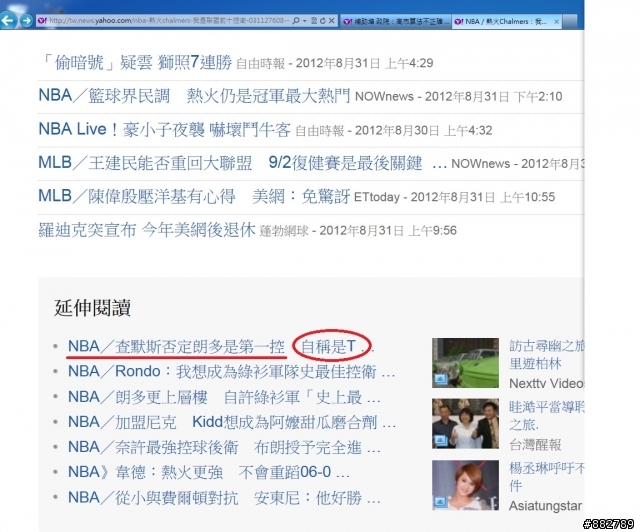Open NBA》韋德:熱火更強 link
The height and width of the screenshot is (532, 640).
(x=209, y=472)
